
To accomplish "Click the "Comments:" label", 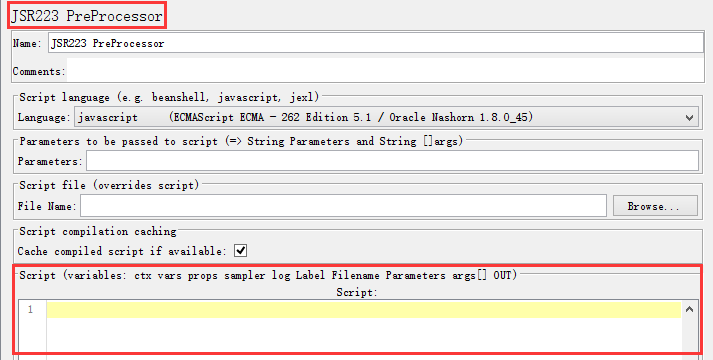I will [x=39, y=71].
